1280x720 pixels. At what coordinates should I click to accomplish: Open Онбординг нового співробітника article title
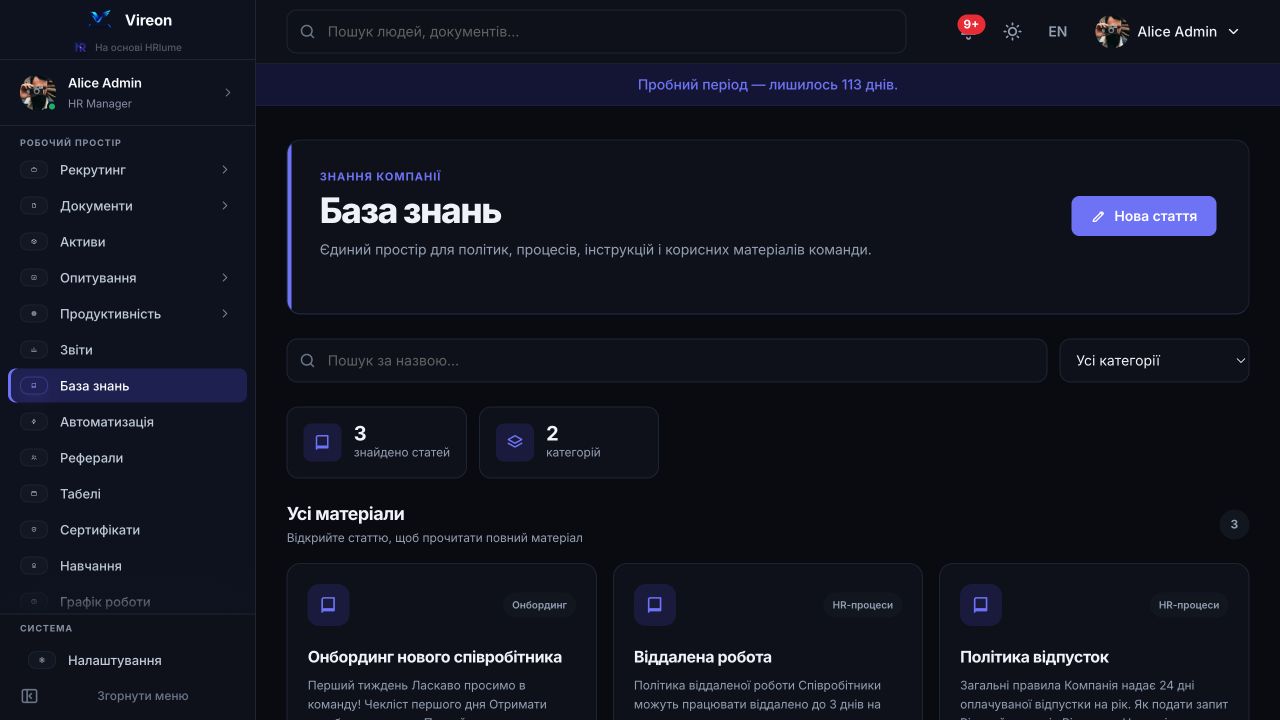pos(435,657)
